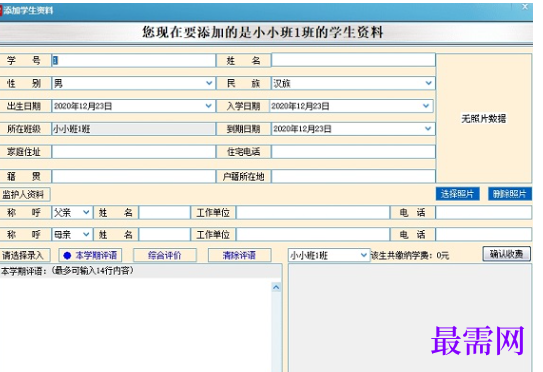This screenshot has height=372, width=543.
Task: Click the 电话 field in the 父亲 row
Action: tap(483, 212)
